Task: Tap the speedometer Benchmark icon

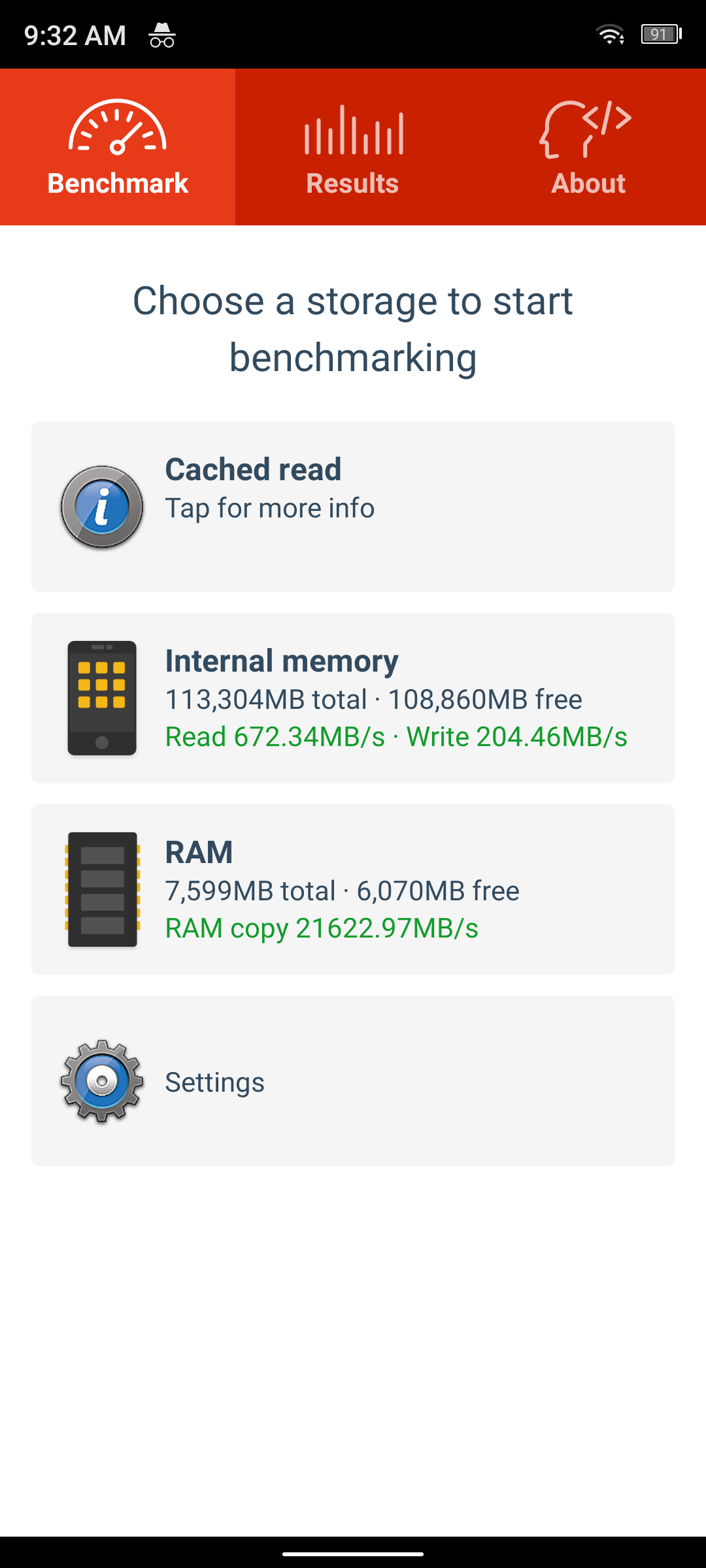Action: click(x=118, y=127)
